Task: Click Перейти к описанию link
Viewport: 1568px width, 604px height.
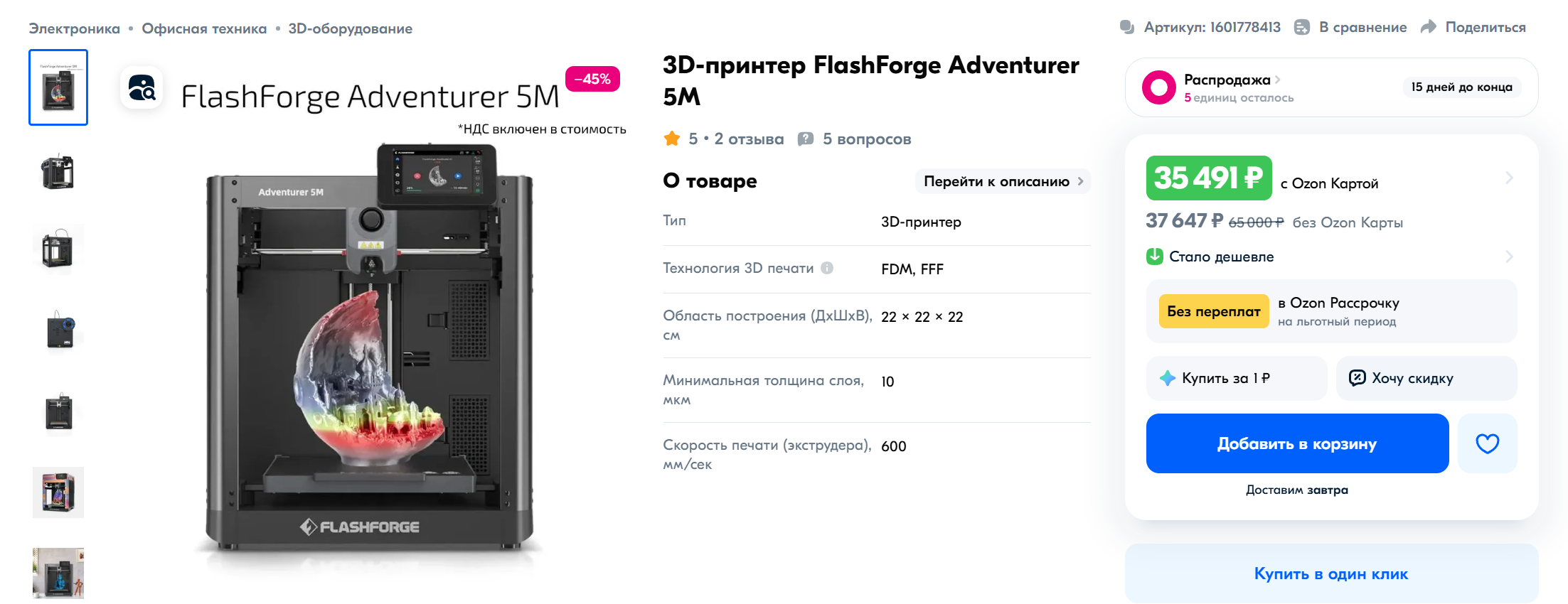Action: click(x=1003, y=181)
